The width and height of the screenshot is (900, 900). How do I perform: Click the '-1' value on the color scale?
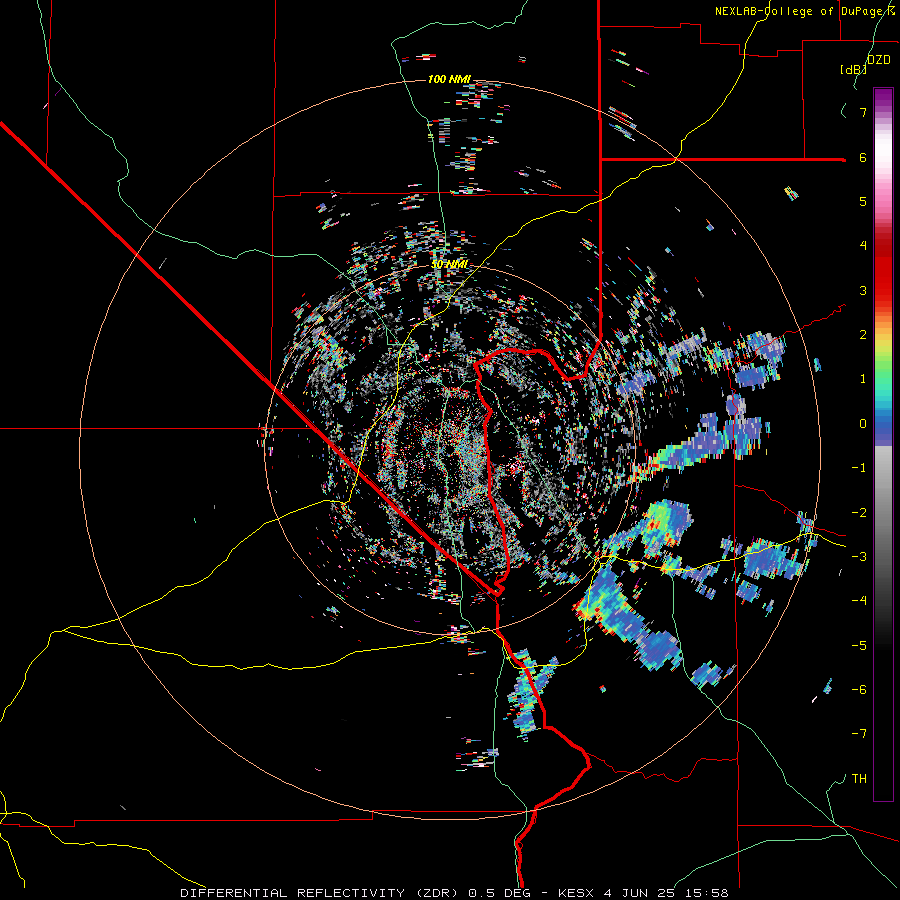click(859, 468)
